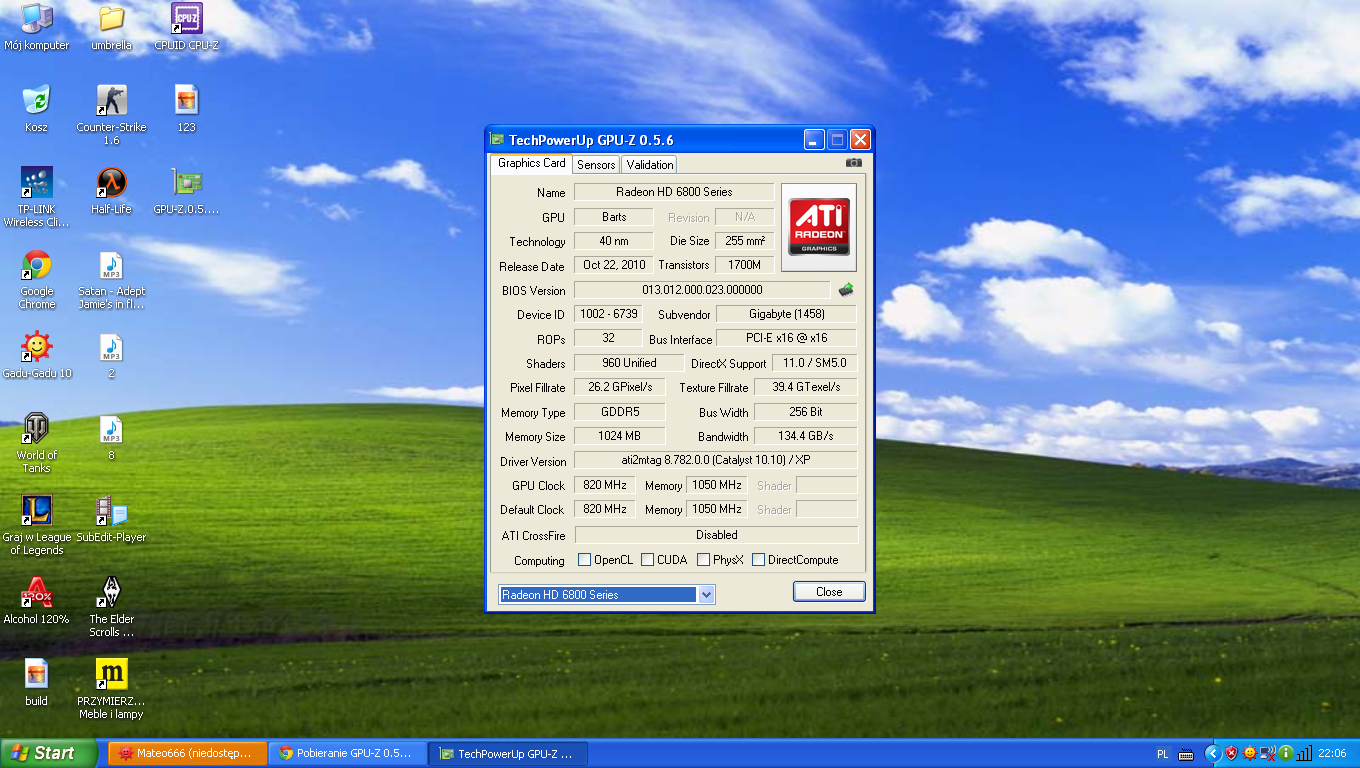Click the 22:06 taskbar clock
Screen dimensions: 1360x768
pos(1332,754)
